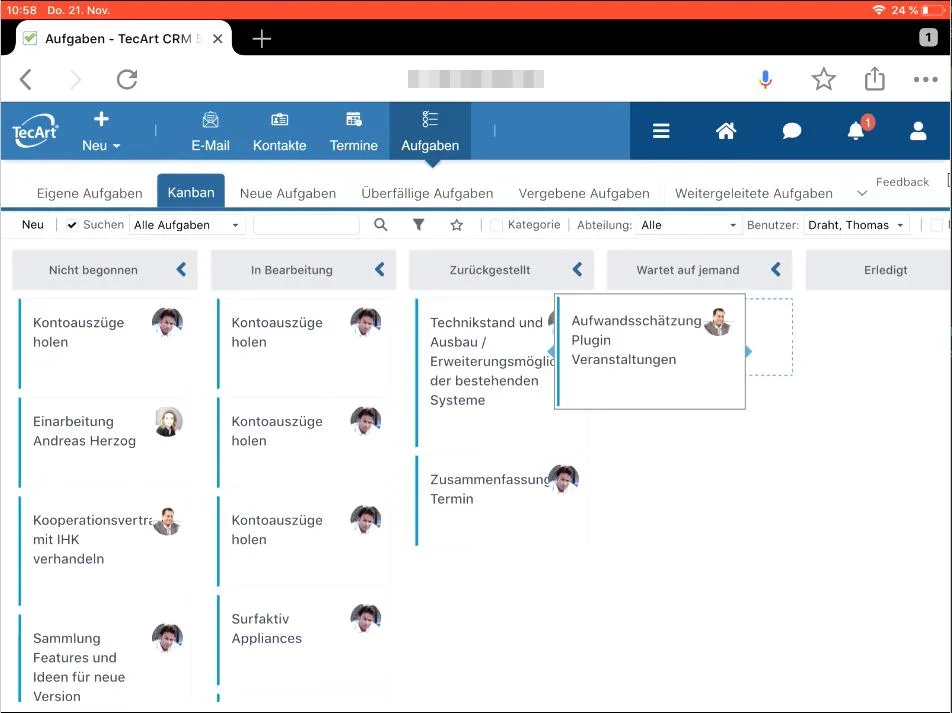Open notifications bell with badge
This screenshot has height=713, width=952.
(857, 130)
